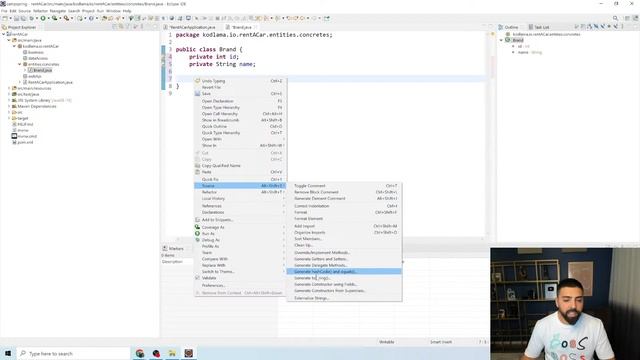The image size is (640, 360).
Task: Select Quick Fix in context menu
Action: click(x=240, y=179)
